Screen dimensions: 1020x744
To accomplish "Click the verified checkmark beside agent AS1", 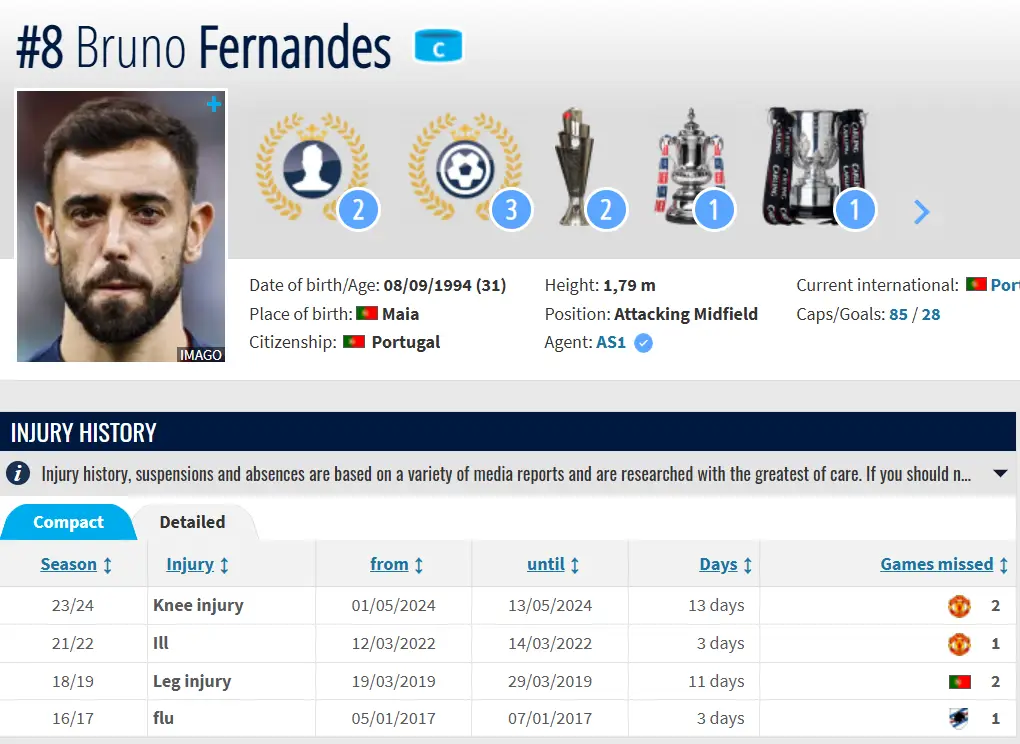I will click(644, 343).
